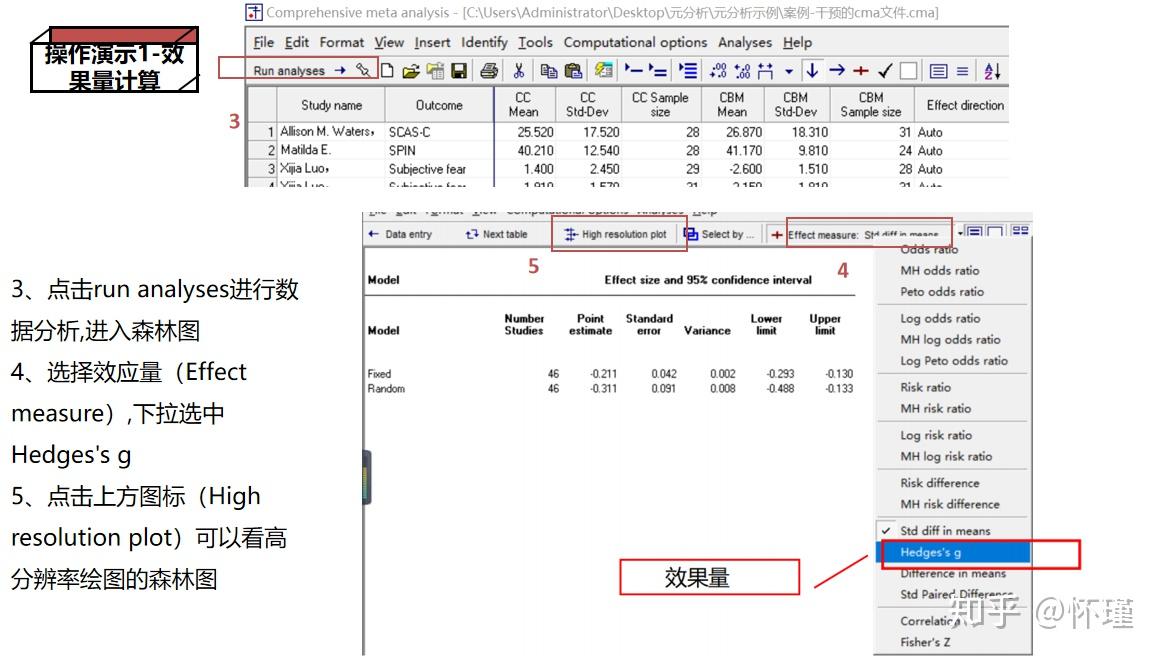Click the Run analyses button
This screenshot has height=660, width=1163.
(x=299, y=70)
